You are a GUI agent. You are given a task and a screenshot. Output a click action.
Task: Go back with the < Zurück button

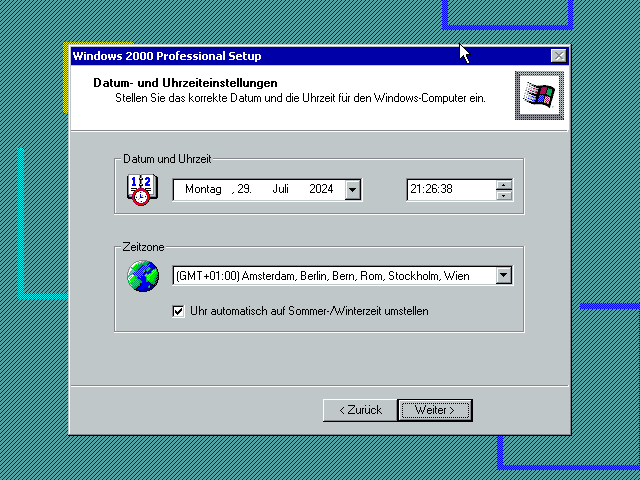click(x=360, y=410)
